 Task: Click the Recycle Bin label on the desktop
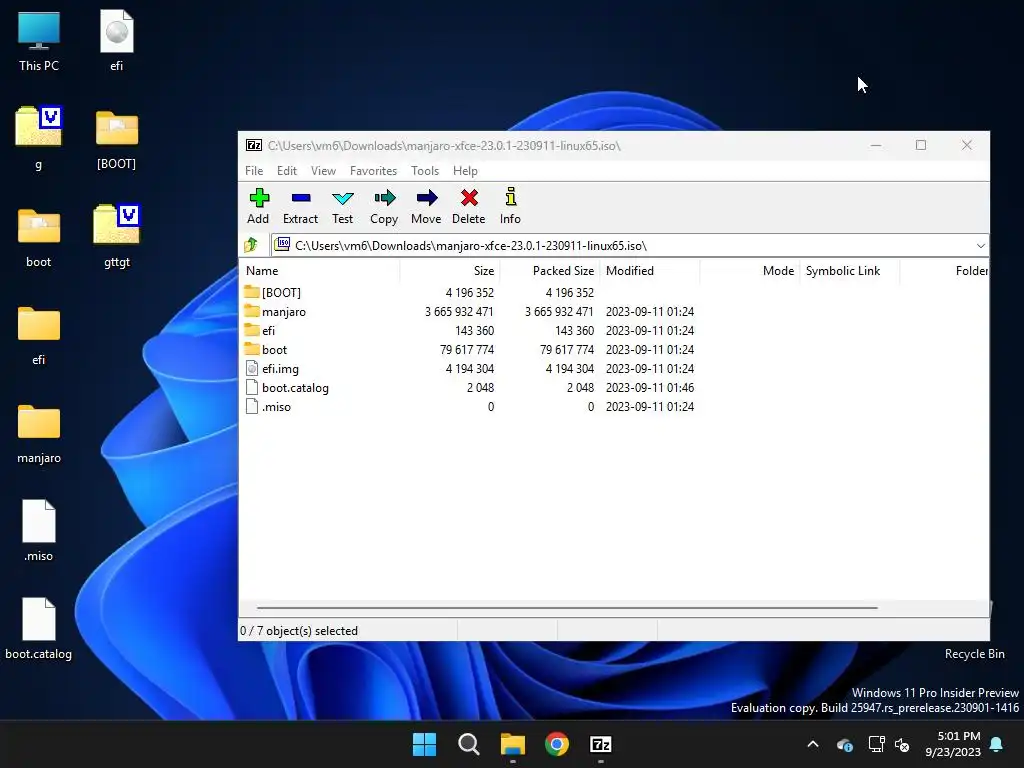point(974,654)
